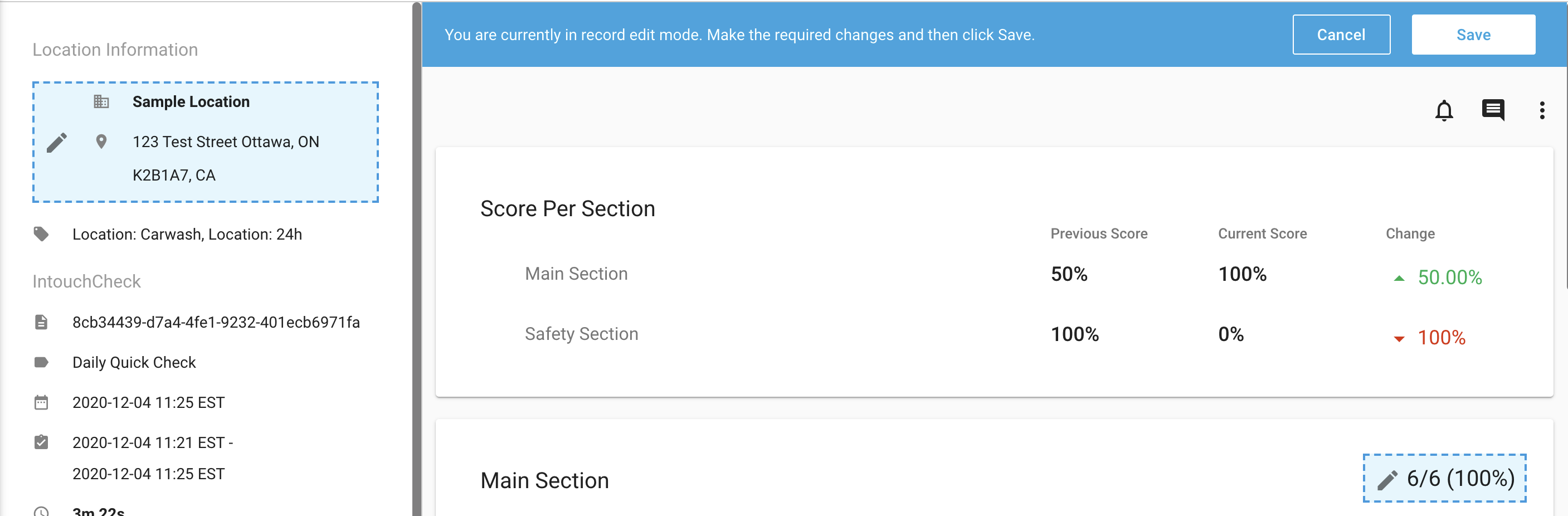Click the document icon next to record ID
The image size is (1568, 516).
coord(41,322)
